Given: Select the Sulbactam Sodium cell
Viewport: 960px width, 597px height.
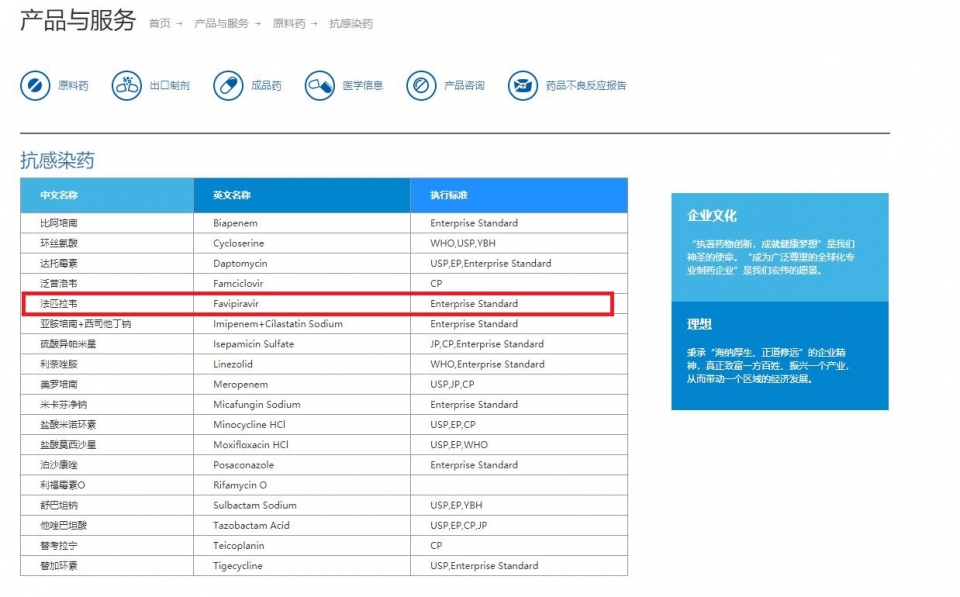Looking at the screenshot, I should coord(302,506).
